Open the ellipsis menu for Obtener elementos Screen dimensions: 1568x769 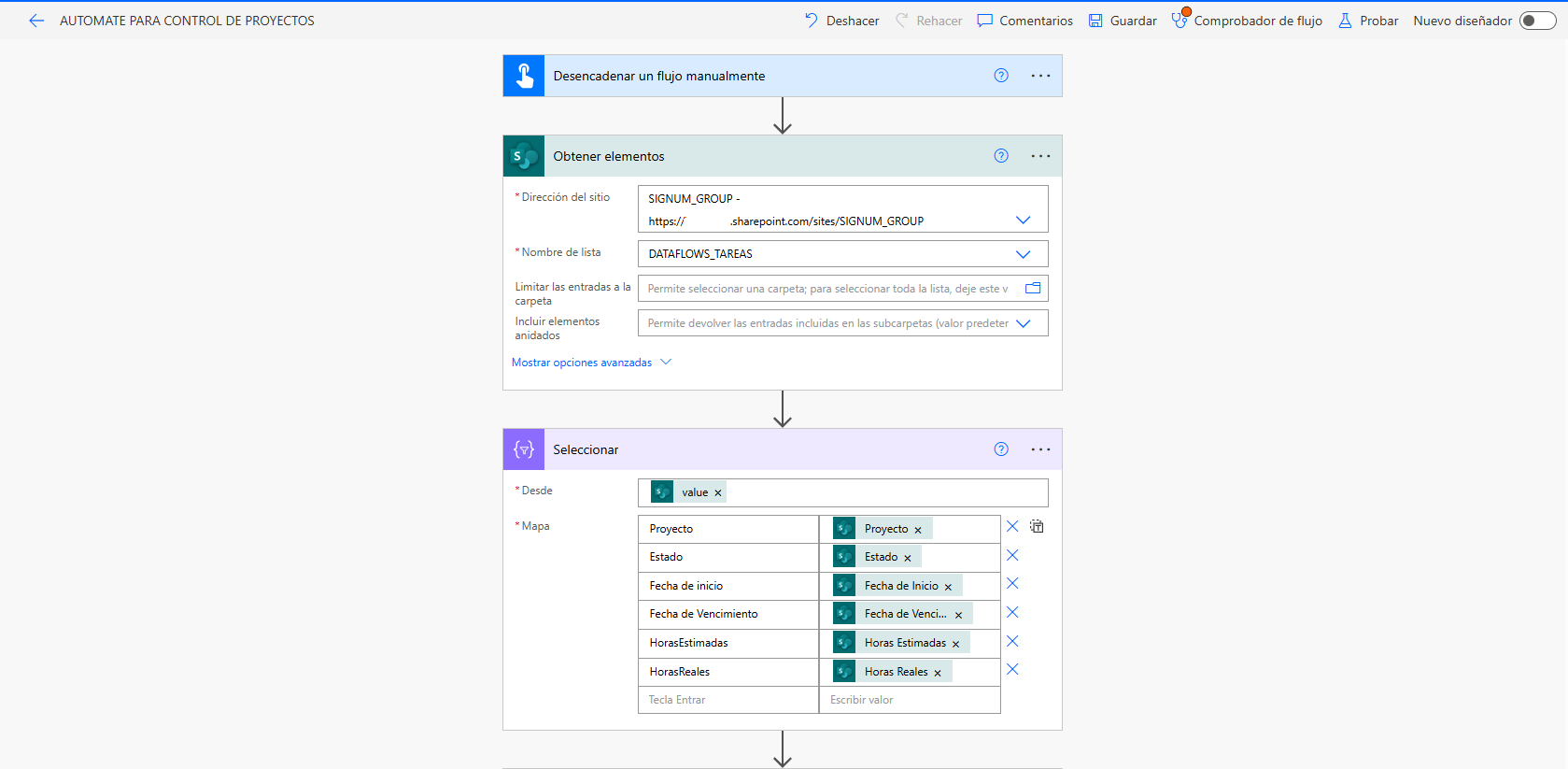tap(1040, 156)
